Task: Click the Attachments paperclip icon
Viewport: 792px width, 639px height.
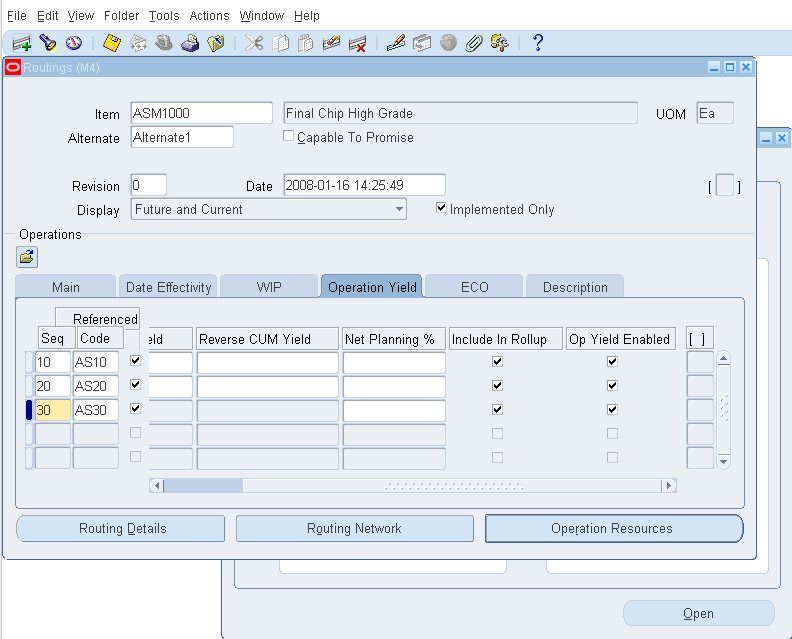Action: (x=474, y=43)
